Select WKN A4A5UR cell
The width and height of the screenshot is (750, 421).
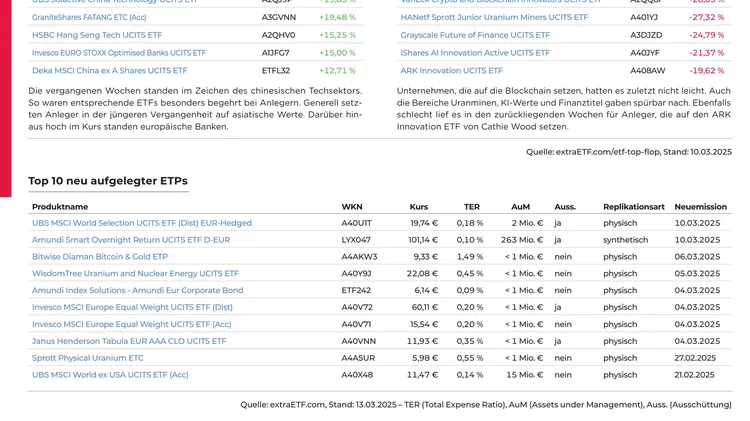[358, 358]
